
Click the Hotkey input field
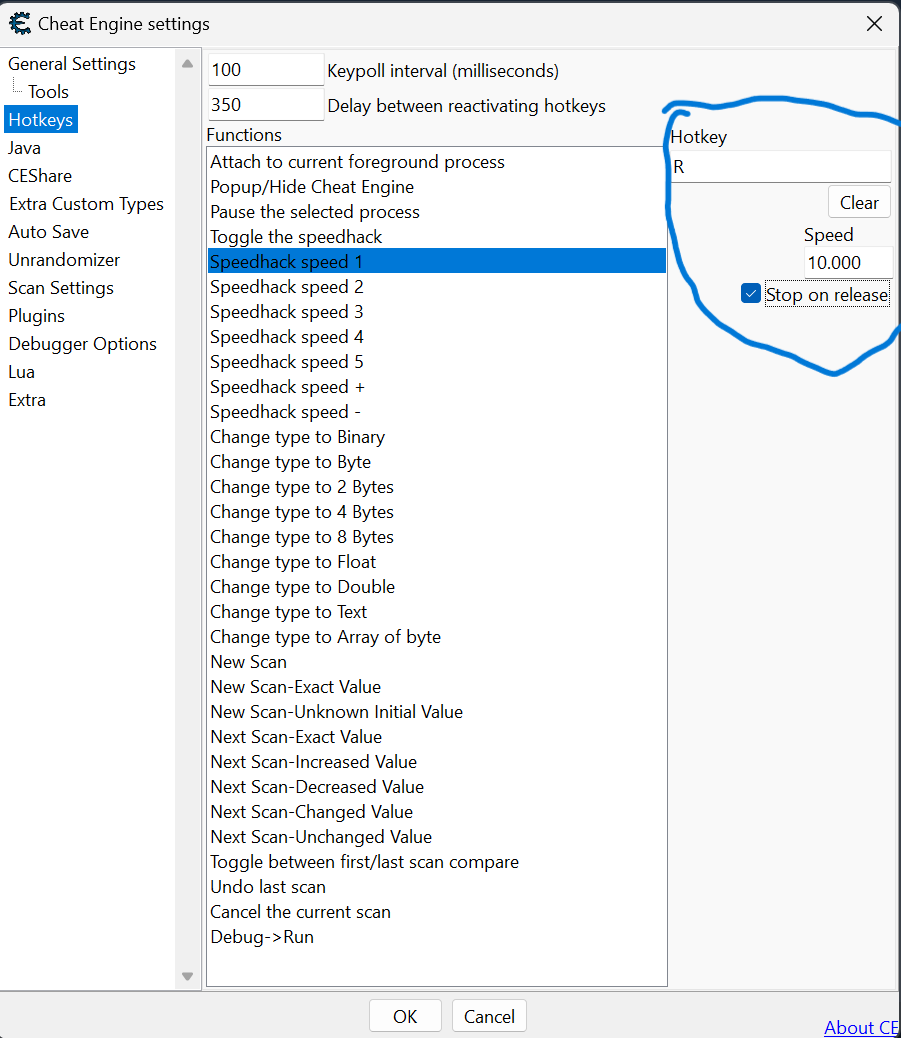780,167
